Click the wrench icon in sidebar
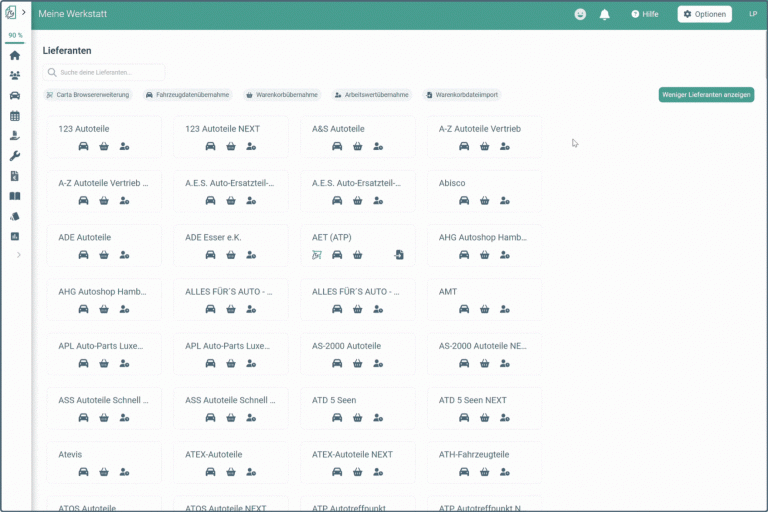The height and width of the screenshot is (512, 768). 15,156
